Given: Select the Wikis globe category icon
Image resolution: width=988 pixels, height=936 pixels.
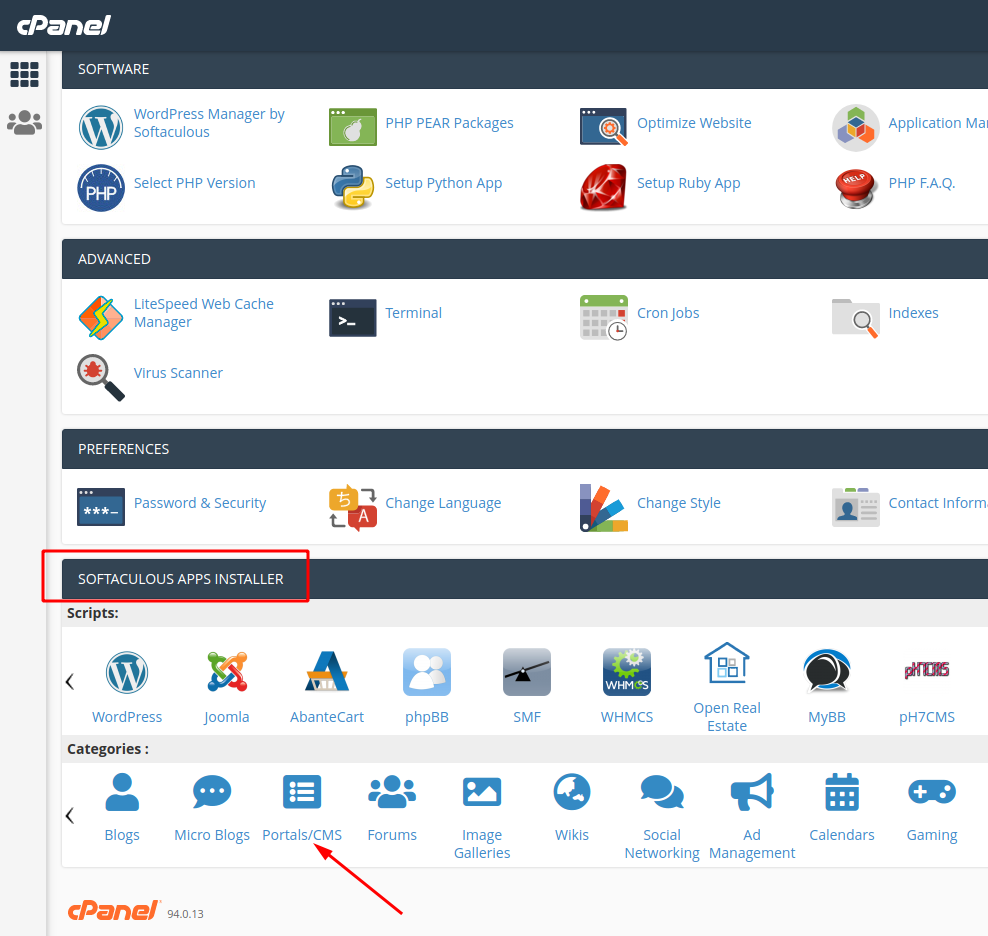Looking at the screenshot, I should coord(572,792).
